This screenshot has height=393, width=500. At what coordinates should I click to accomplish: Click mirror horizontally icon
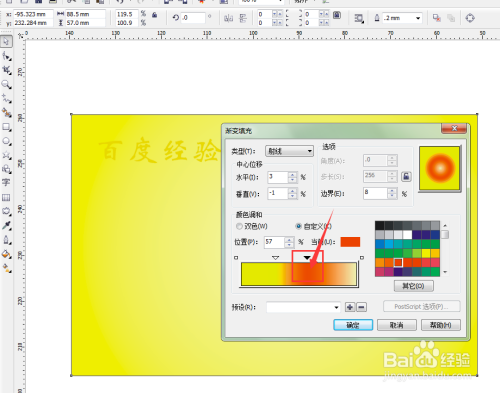tap(228, 18)
